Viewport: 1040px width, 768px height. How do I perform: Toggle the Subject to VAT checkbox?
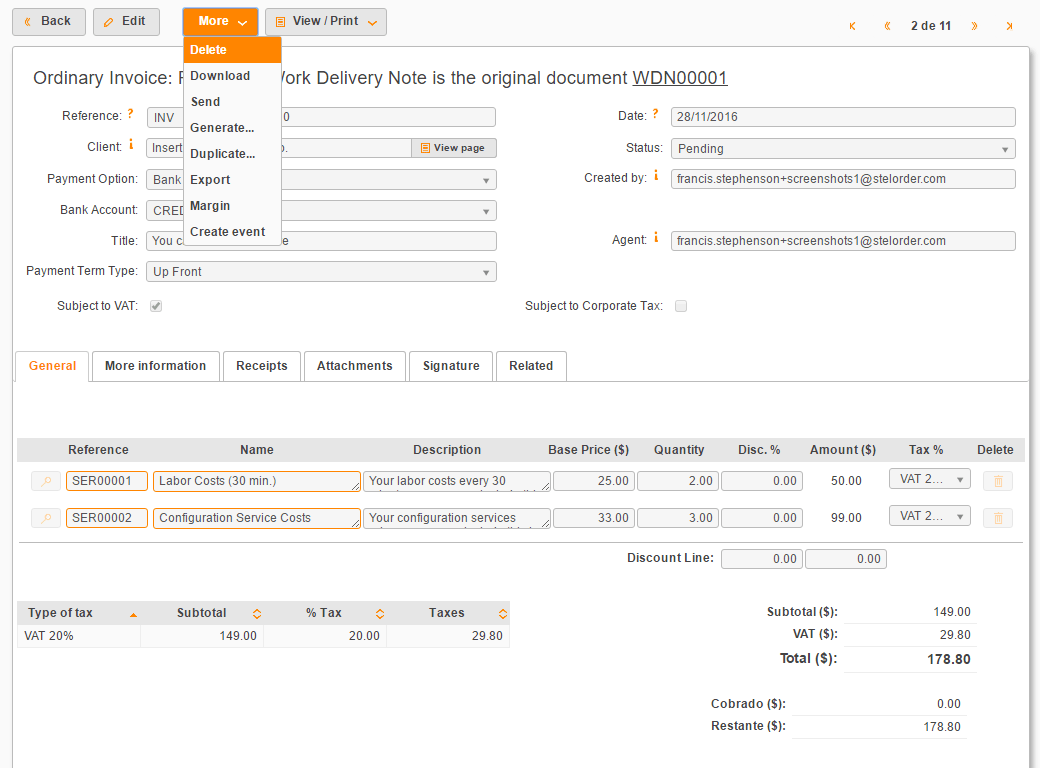coord(156,306)
